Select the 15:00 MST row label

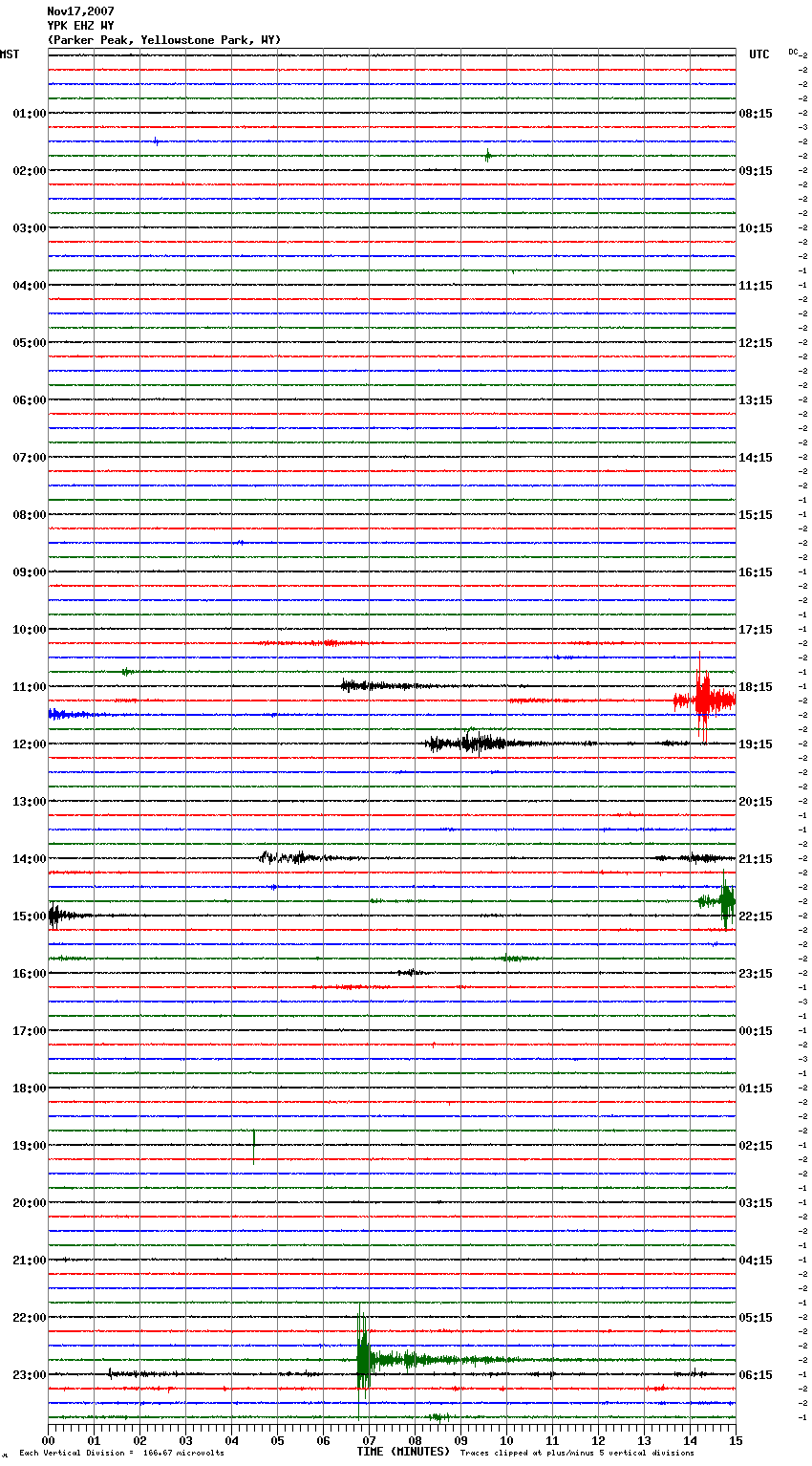tap(30, 916)
